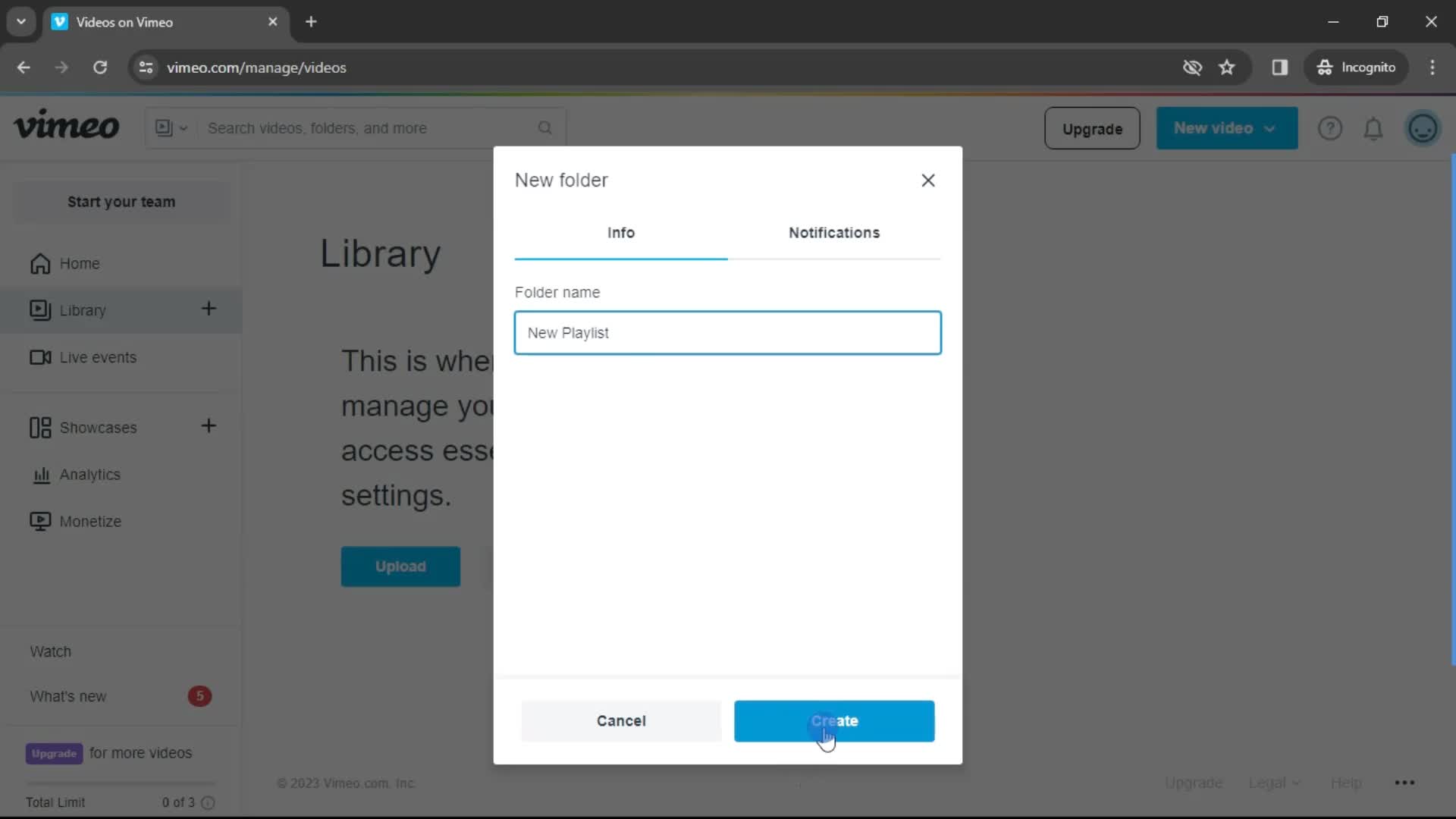Click the Upgrade button in sidebar
The image size is (1456, 819).
(x=54, y=752)
